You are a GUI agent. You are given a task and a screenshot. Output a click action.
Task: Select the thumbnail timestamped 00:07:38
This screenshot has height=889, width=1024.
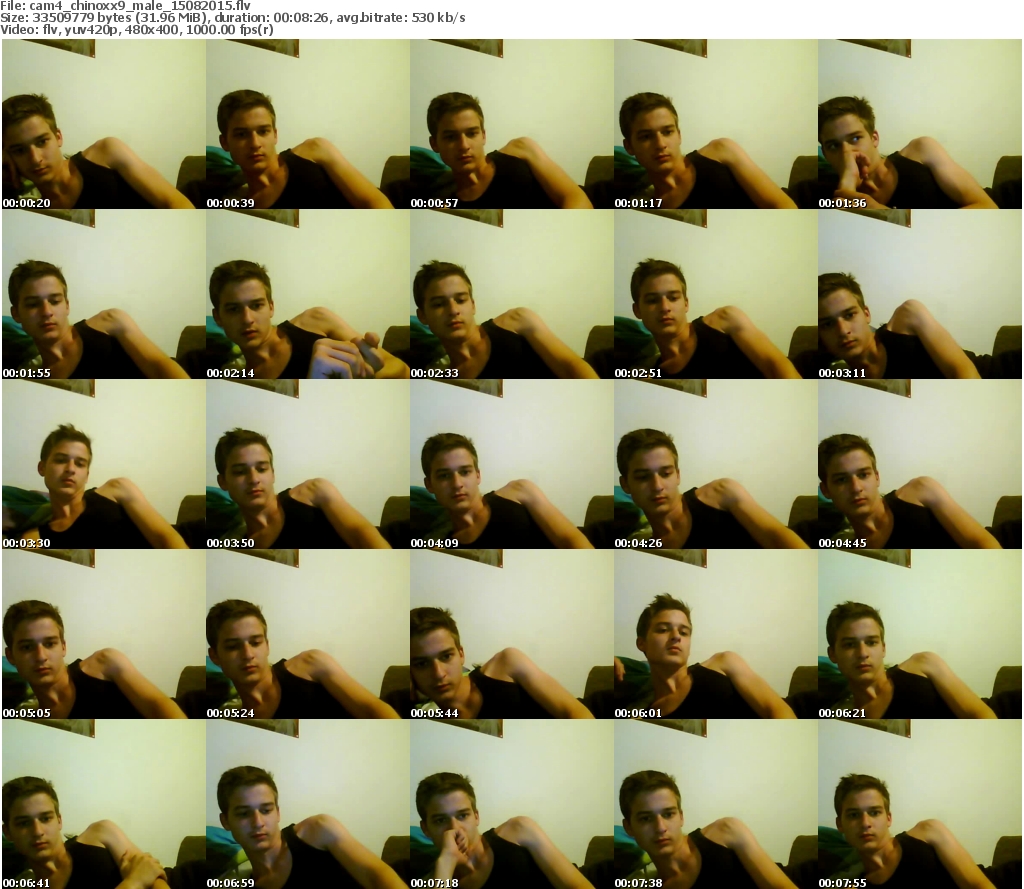coord(716,804)
